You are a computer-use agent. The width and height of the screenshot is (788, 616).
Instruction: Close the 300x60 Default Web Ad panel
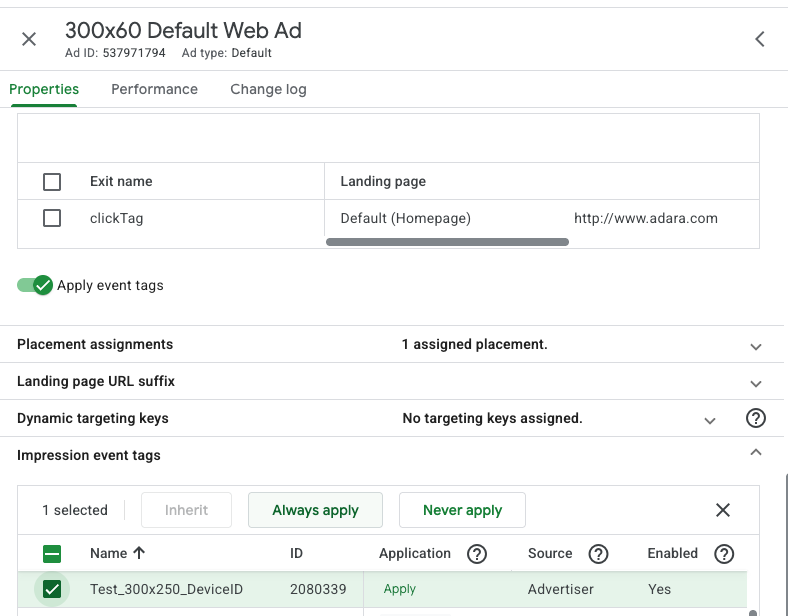(29, 39)
